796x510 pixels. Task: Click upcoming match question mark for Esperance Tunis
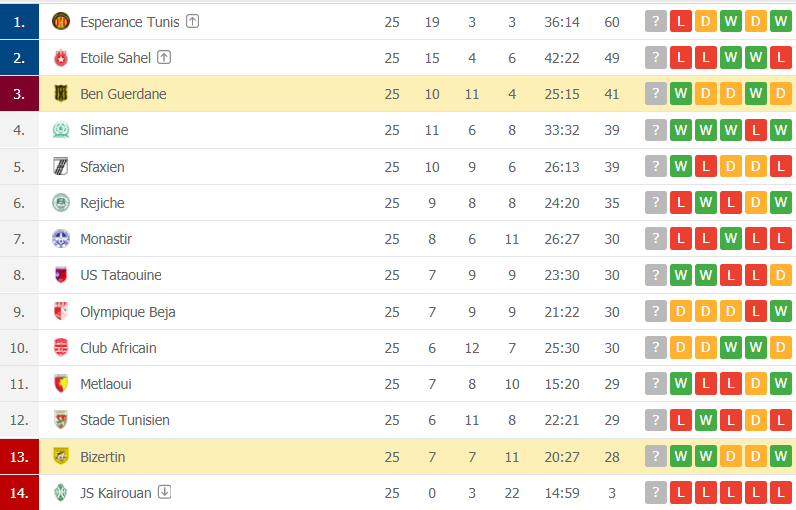[x=656, y=21]
